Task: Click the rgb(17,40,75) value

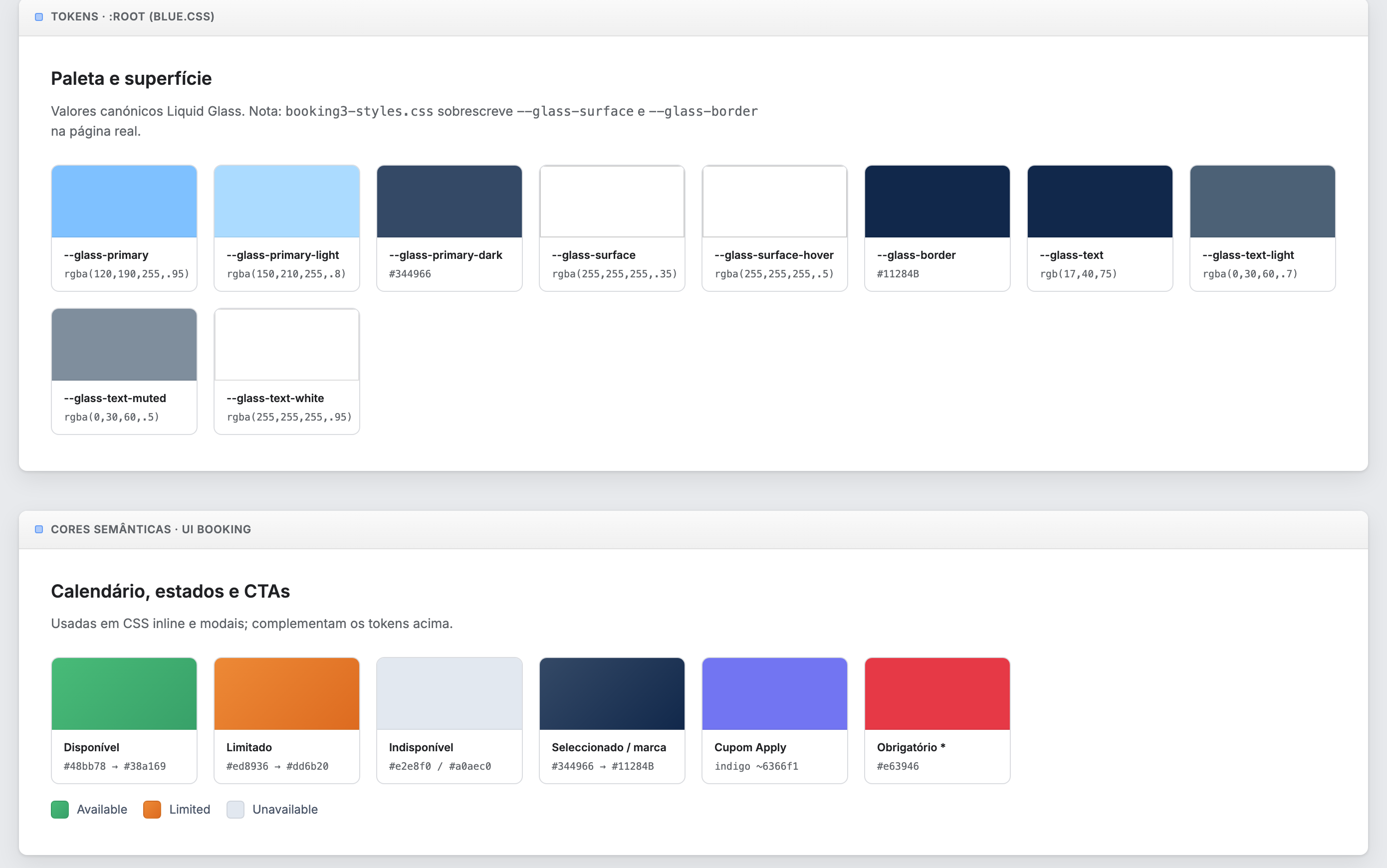Action: coord(1079,274)
